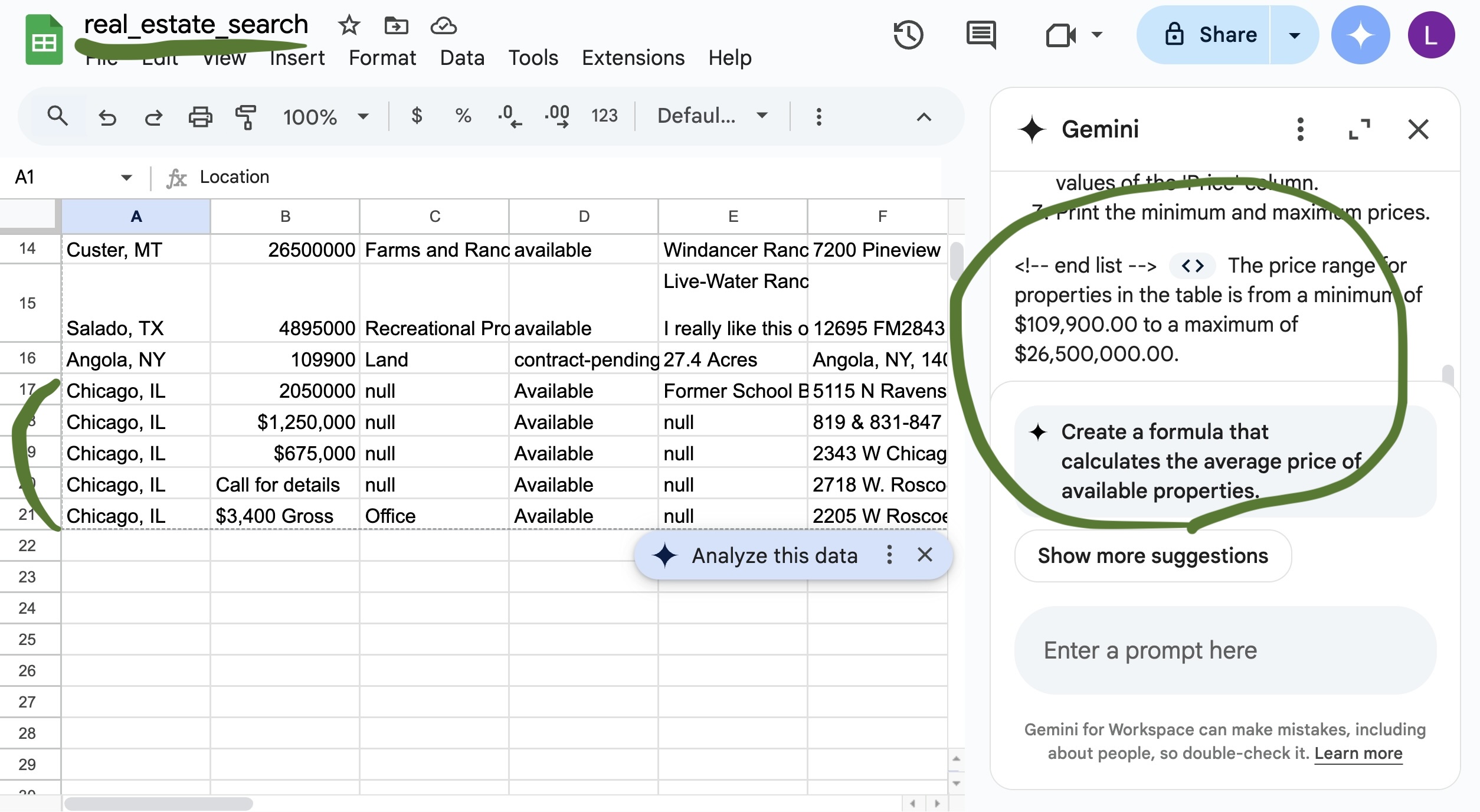Open the Format menu
The width and height of the screenshot is (1480, 812).
(382, 58)
